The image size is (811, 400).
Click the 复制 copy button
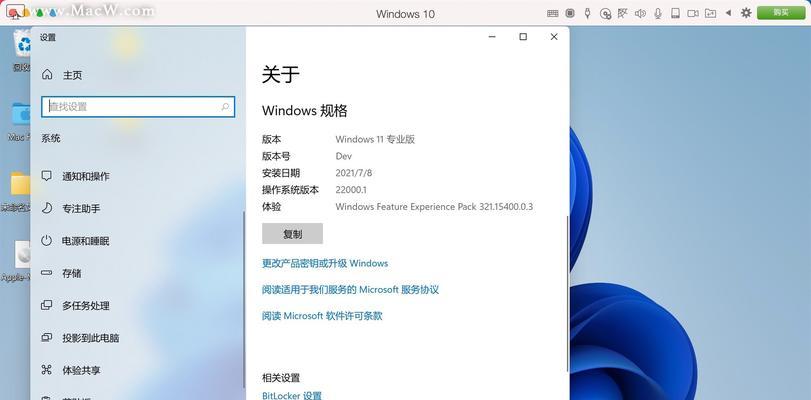click(292, 233)
